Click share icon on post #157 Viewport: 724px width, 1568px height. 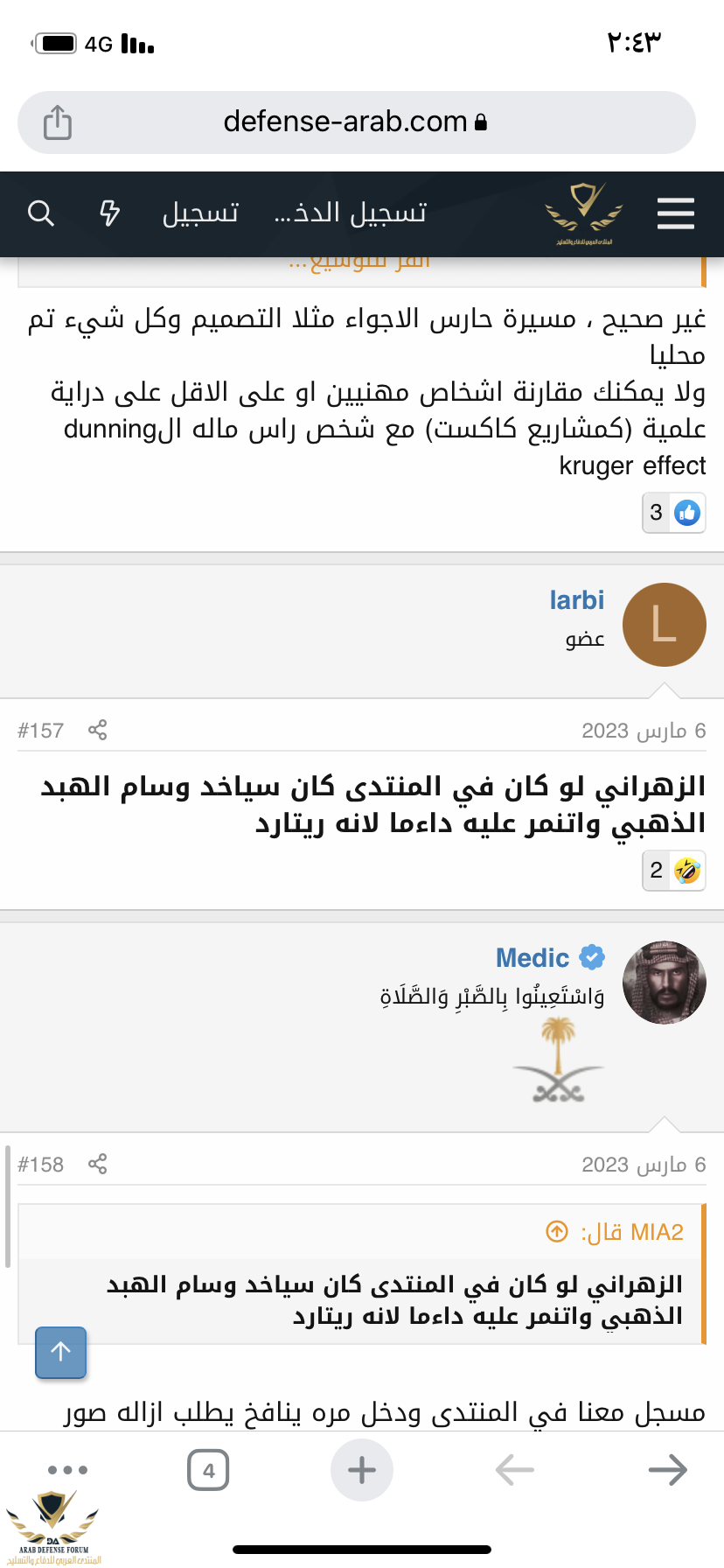pos(97,730)
